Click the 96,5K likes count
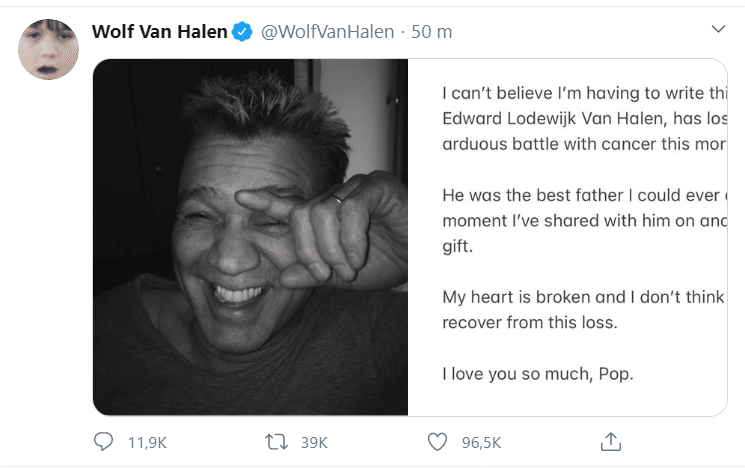 coord(480,442)
